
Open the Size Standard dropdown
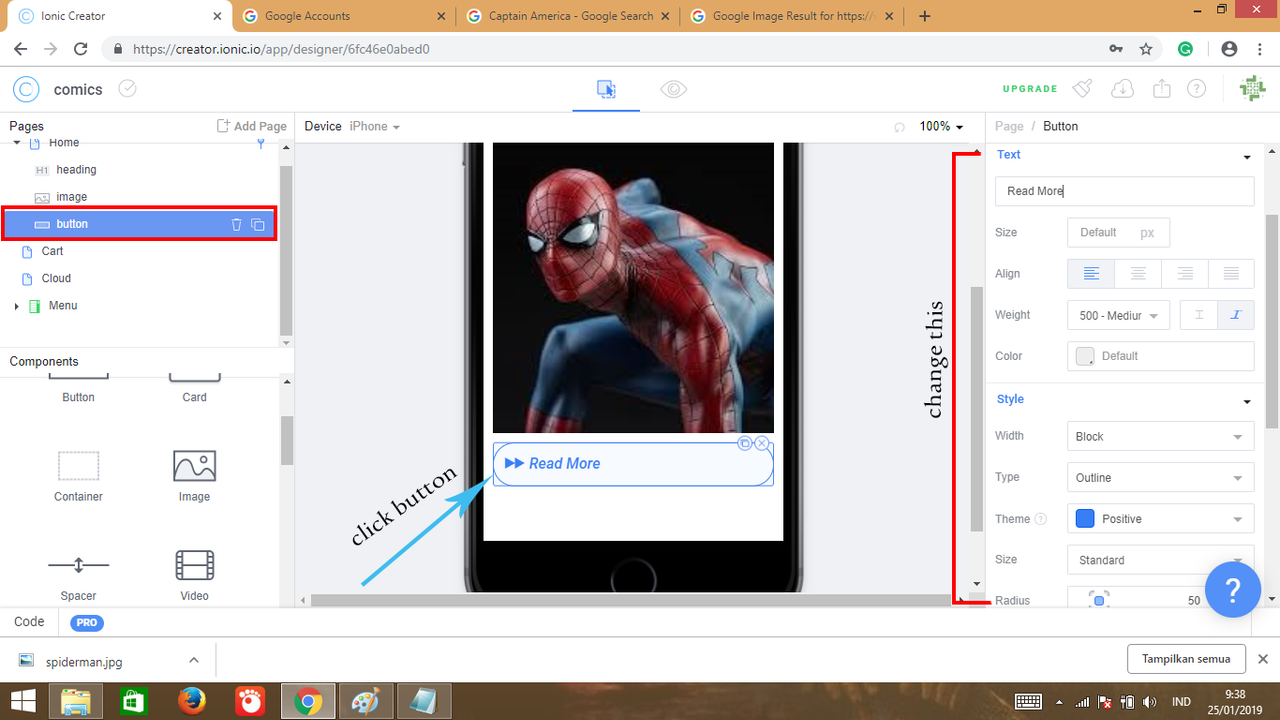tap(1160, 560)
